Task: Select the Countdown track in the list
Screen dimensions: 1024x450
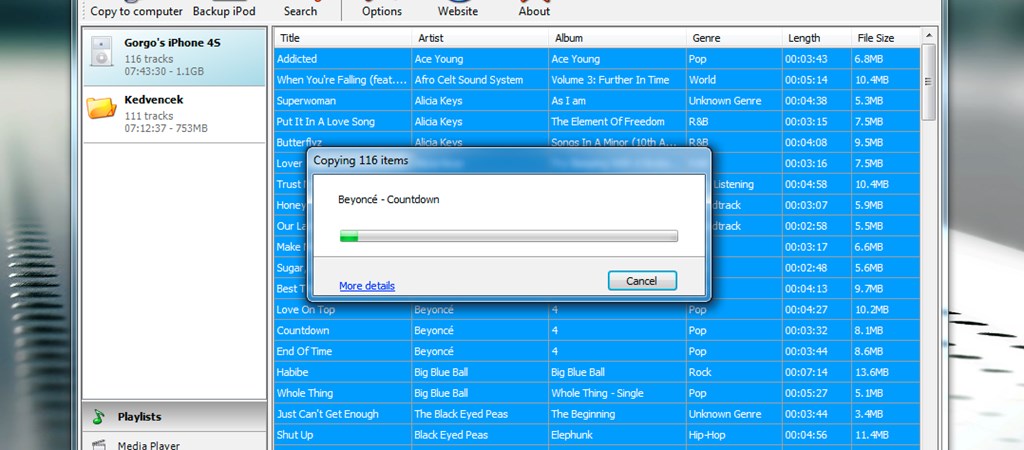Action: [x=596, y=330]
